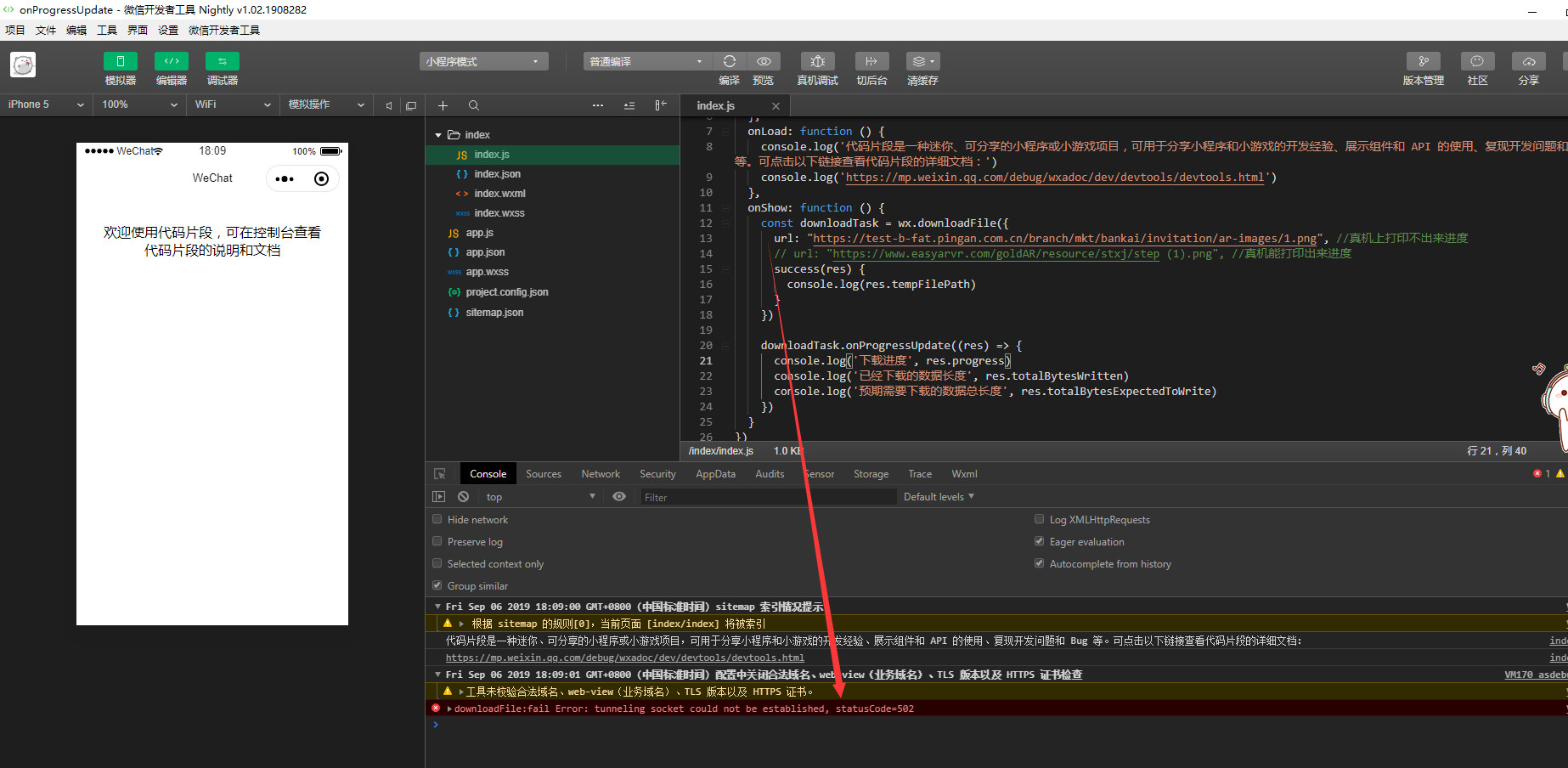Close the index.js editor tab
The width and height of the screenshot is (1568, 768).
tap(776, 106)
